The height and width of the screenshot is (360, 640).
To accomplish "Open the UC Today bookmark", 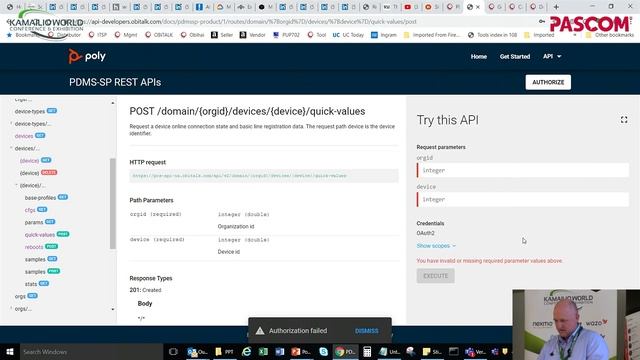I will click(x=348, y=35).
